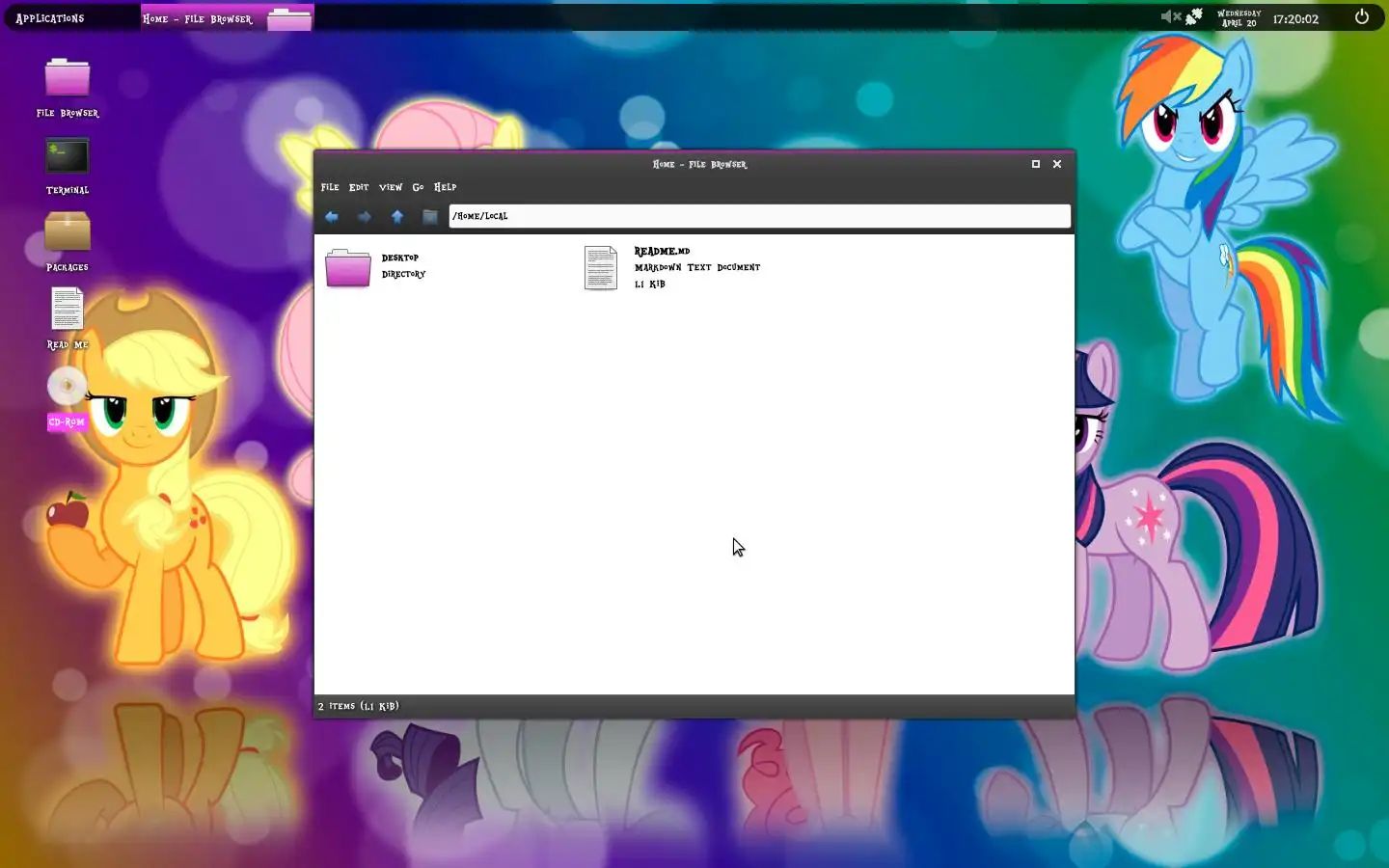This screenshot has width=1389, height=868.
Task: Go forward with the right arrow icon
Action: coord(365,217)
